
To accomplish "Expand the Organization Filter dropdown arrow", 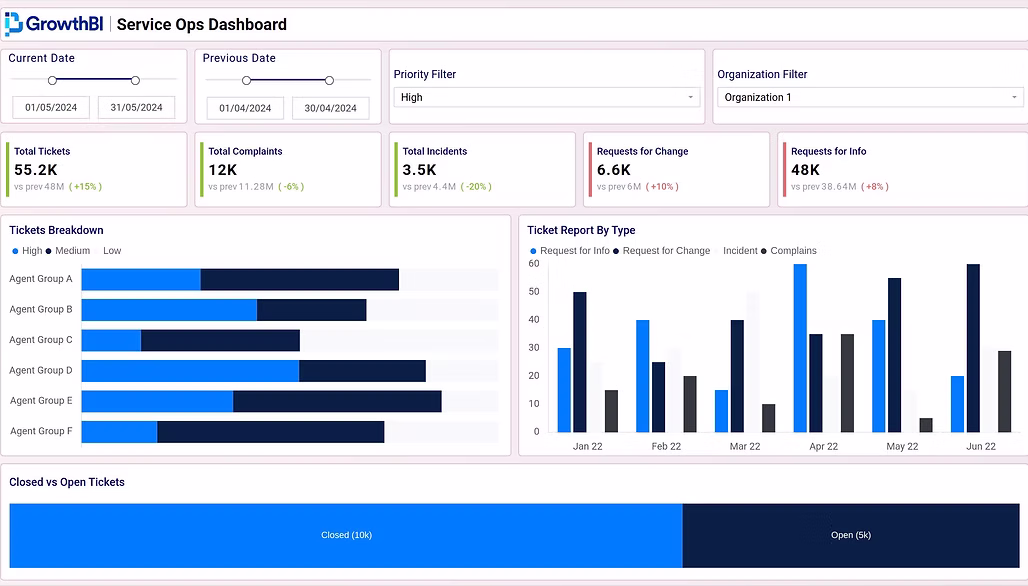I will click(x=1014, y=97).
